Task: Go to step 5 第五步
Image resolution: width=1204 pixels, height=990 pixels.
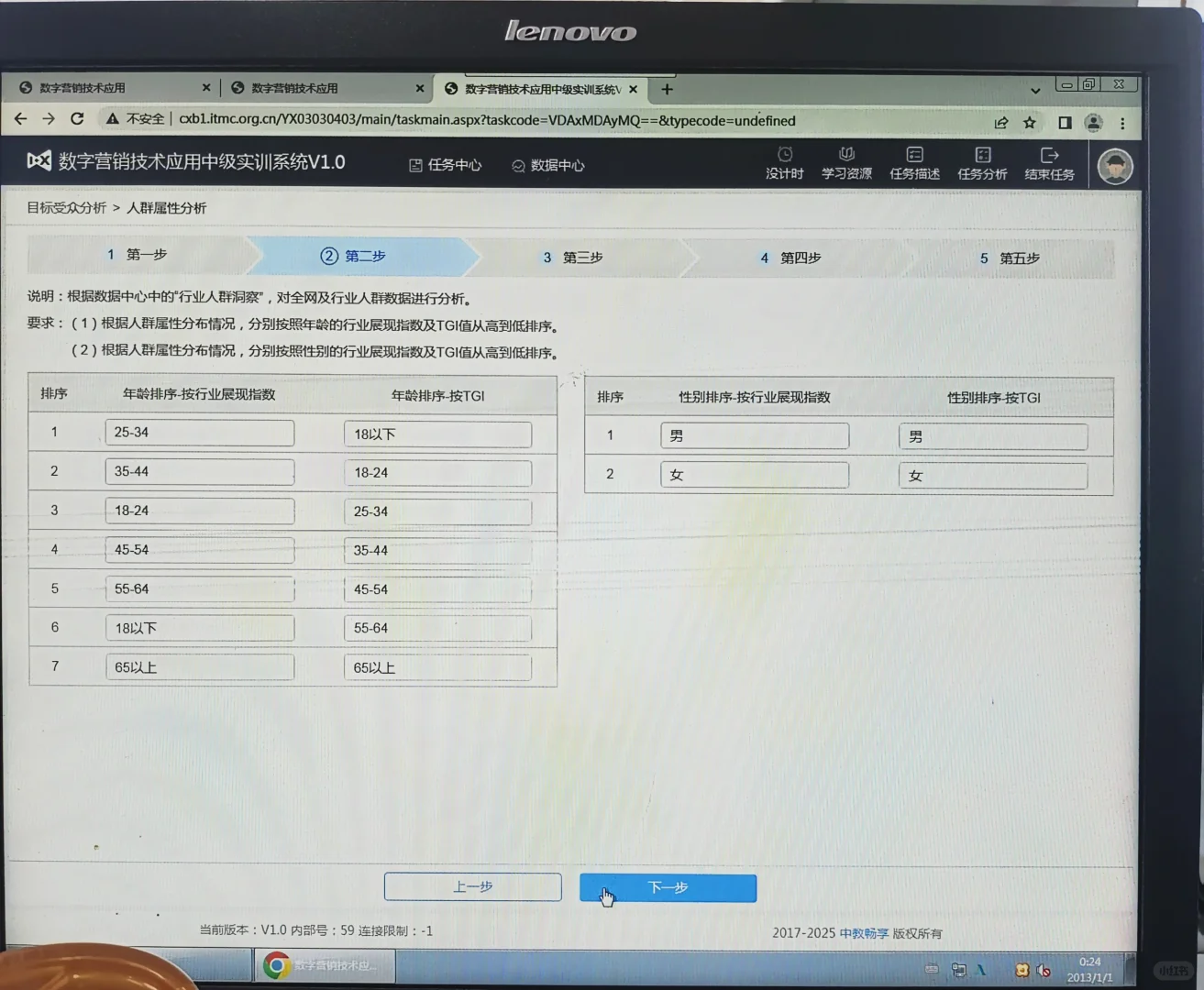Action: [x=1010, y=258]
